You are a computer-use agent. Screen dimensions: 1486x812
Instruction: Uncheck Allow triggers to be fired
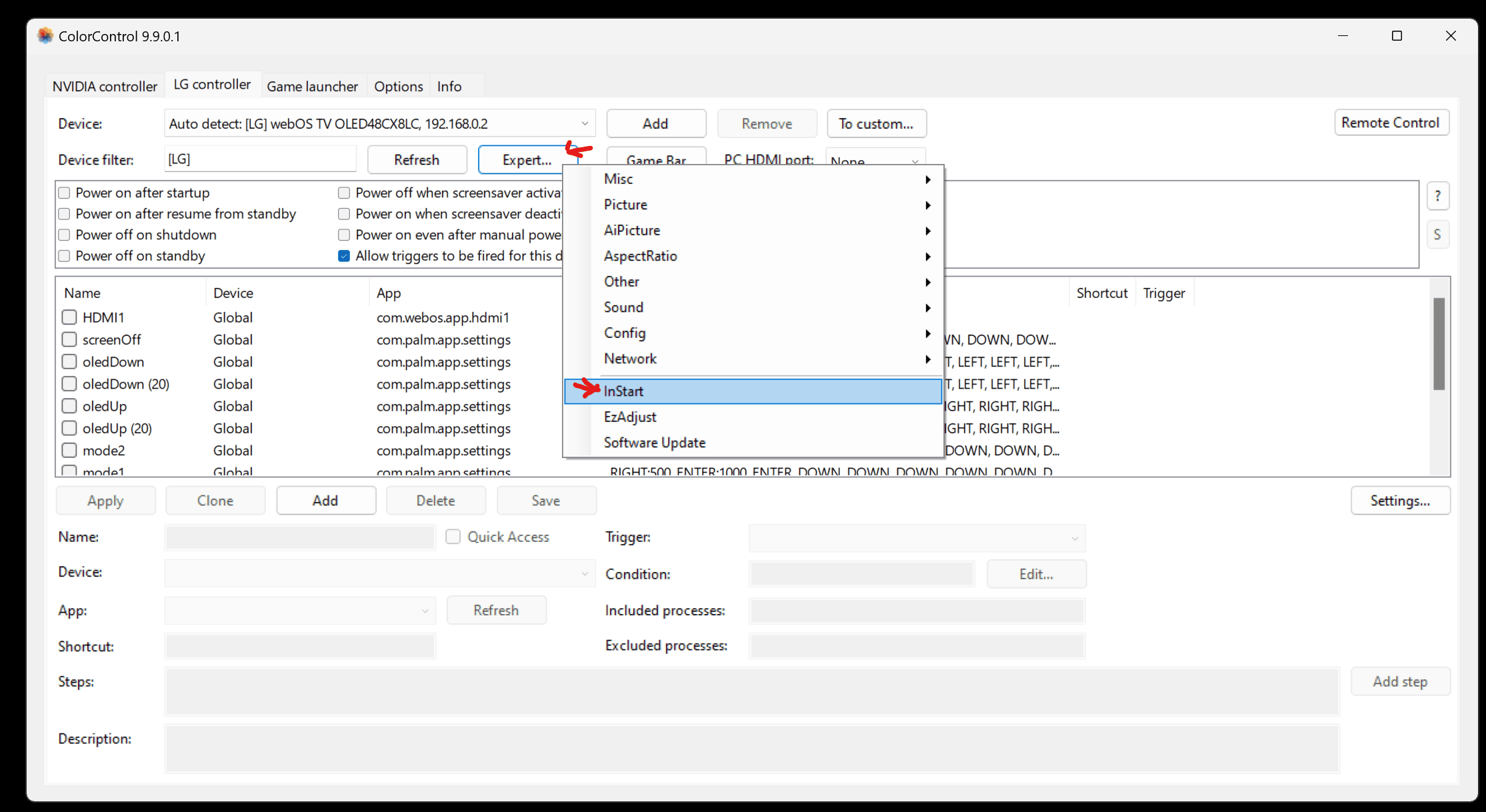[x=344, y=256]
